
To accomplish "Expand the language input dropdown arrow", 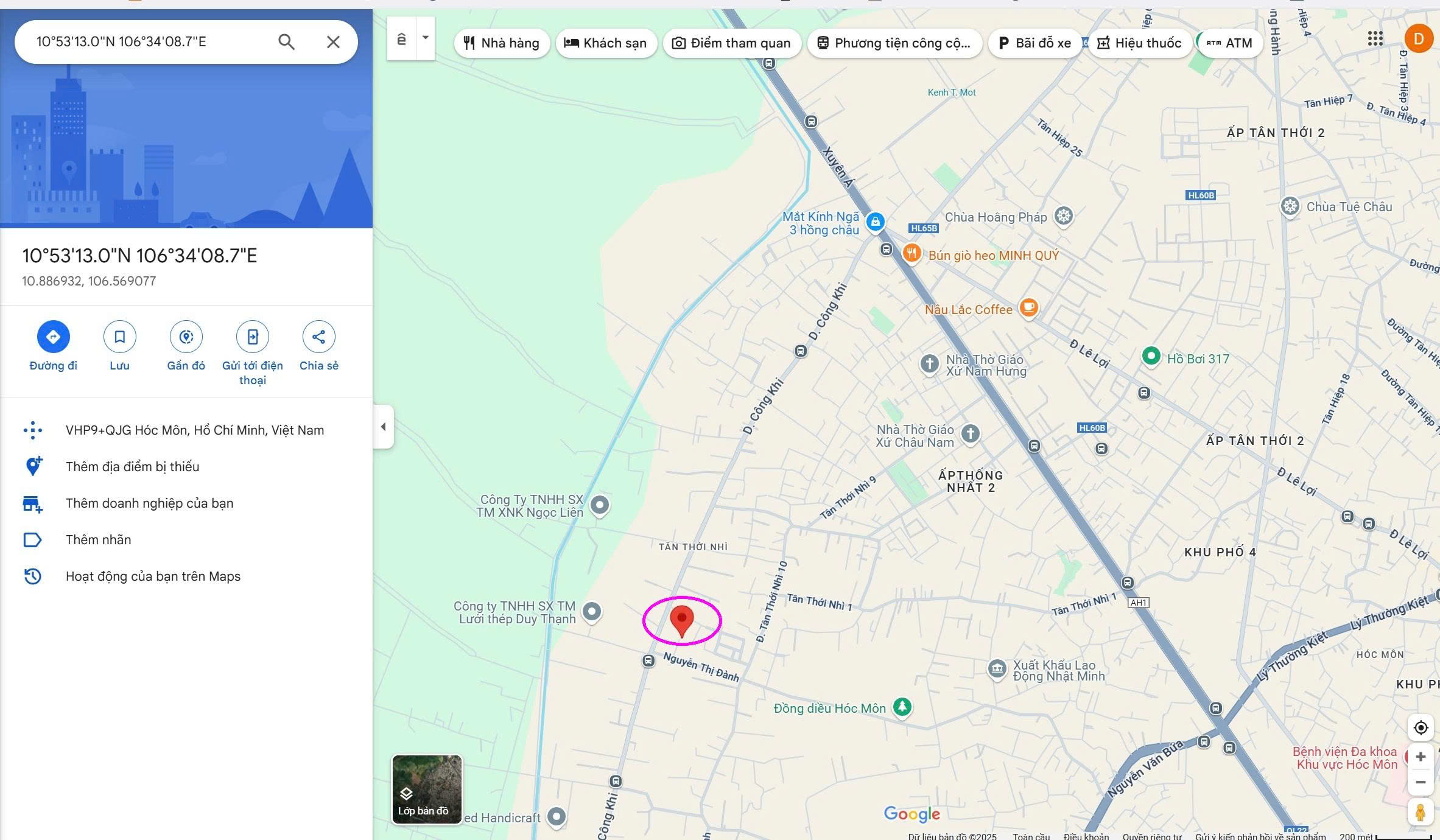I will tap(426, 38).
